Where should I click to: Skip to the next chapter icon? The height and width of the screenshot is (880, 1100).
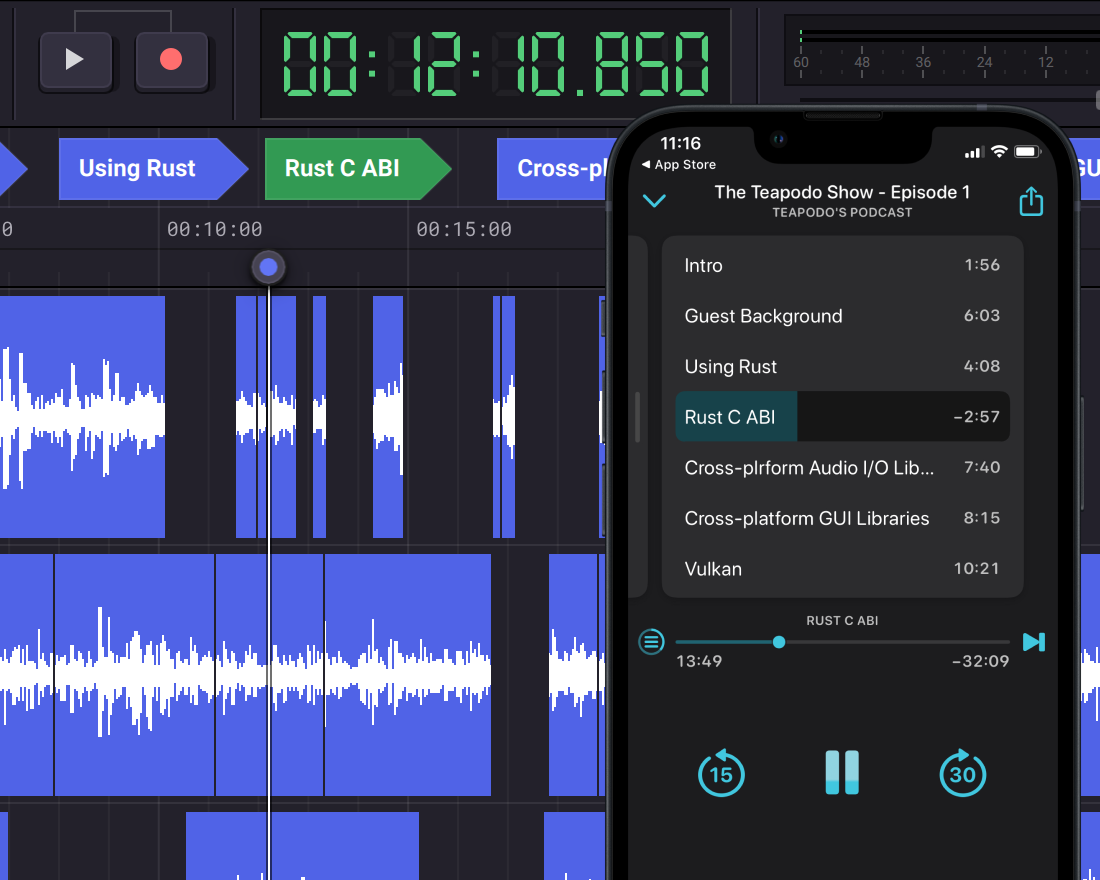click(1034, 641)
